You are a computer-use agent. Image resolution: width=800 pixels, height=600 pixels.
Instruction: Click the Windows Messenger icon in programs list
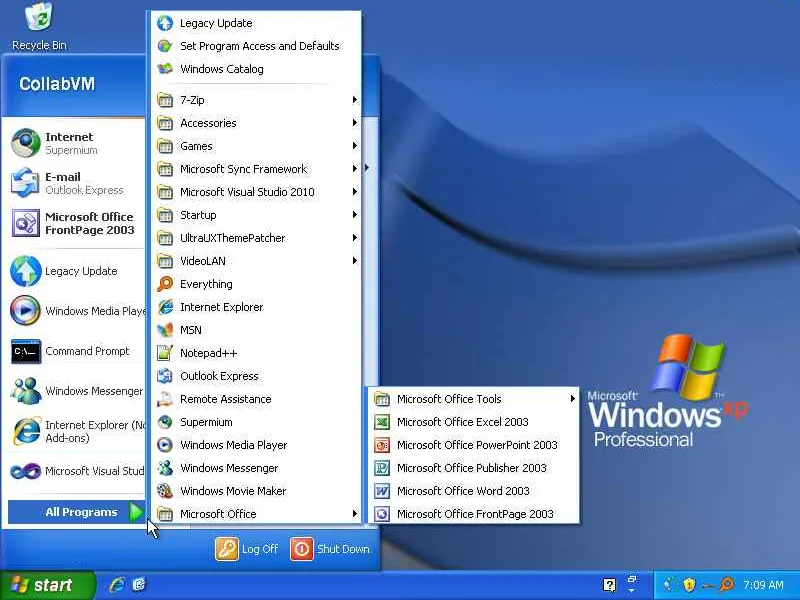tap(165, 468)
